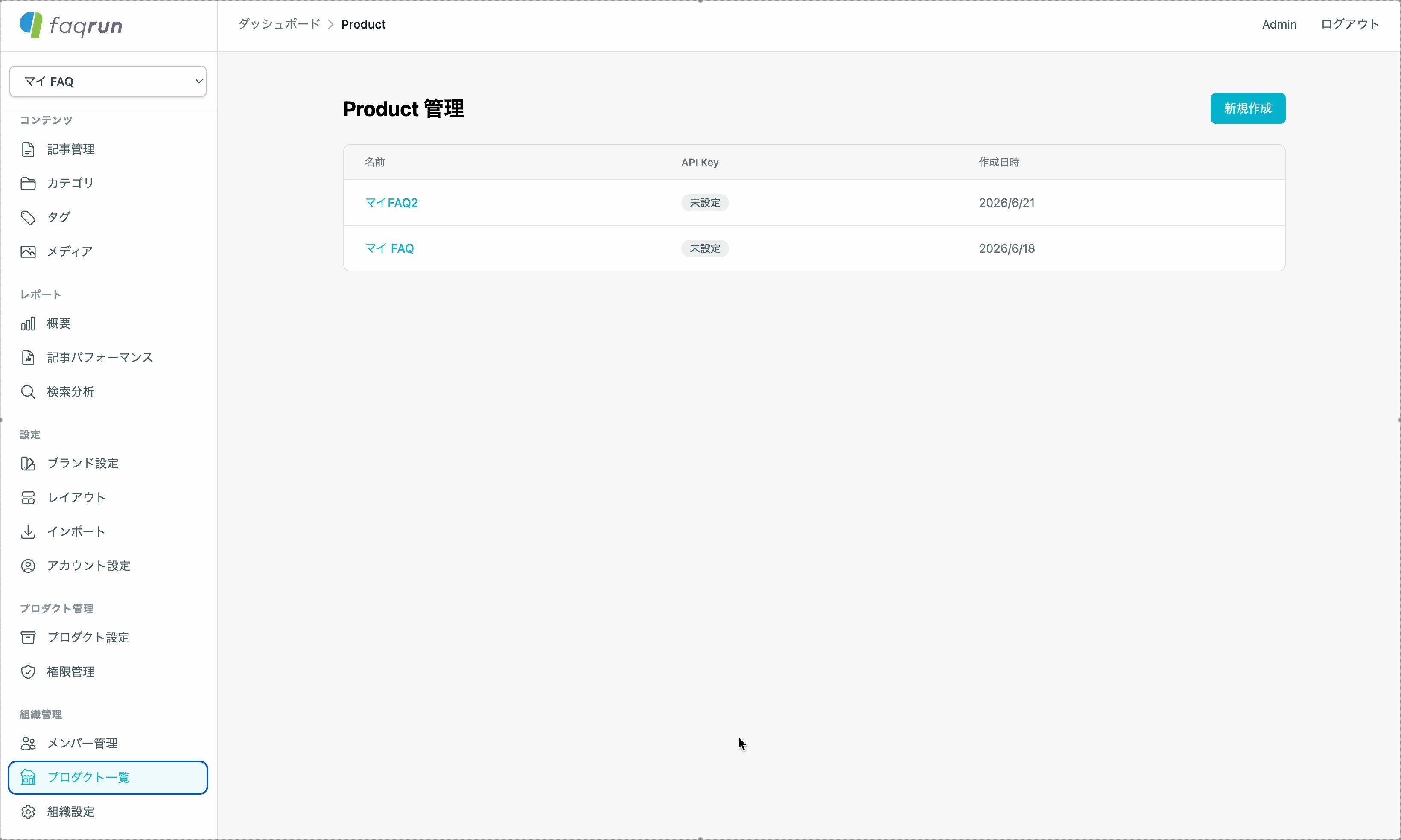The image size is (1401, 840).
Task: Click the 権限管理 shield icon
Action: tap(28, 672)
